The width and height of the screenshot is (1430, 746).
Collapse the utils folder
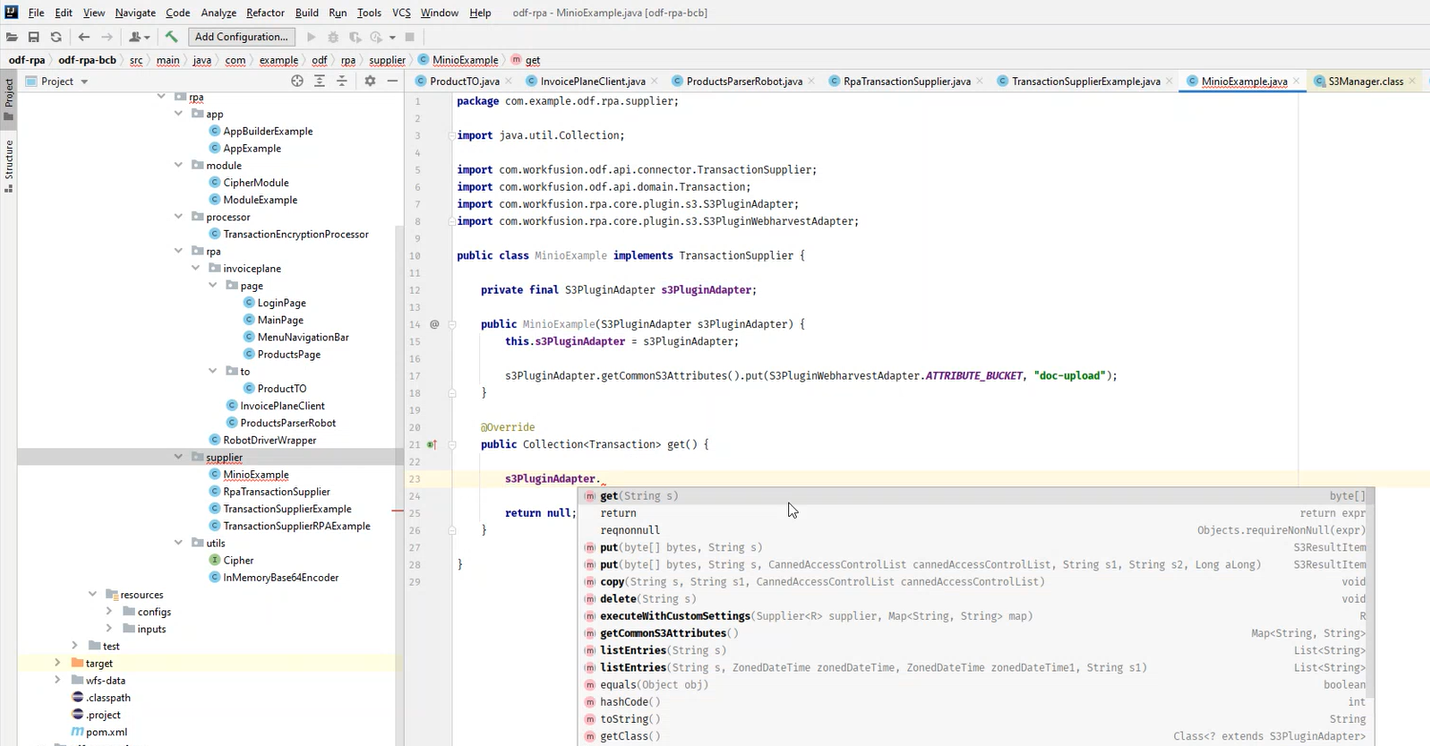click(179, 543)
